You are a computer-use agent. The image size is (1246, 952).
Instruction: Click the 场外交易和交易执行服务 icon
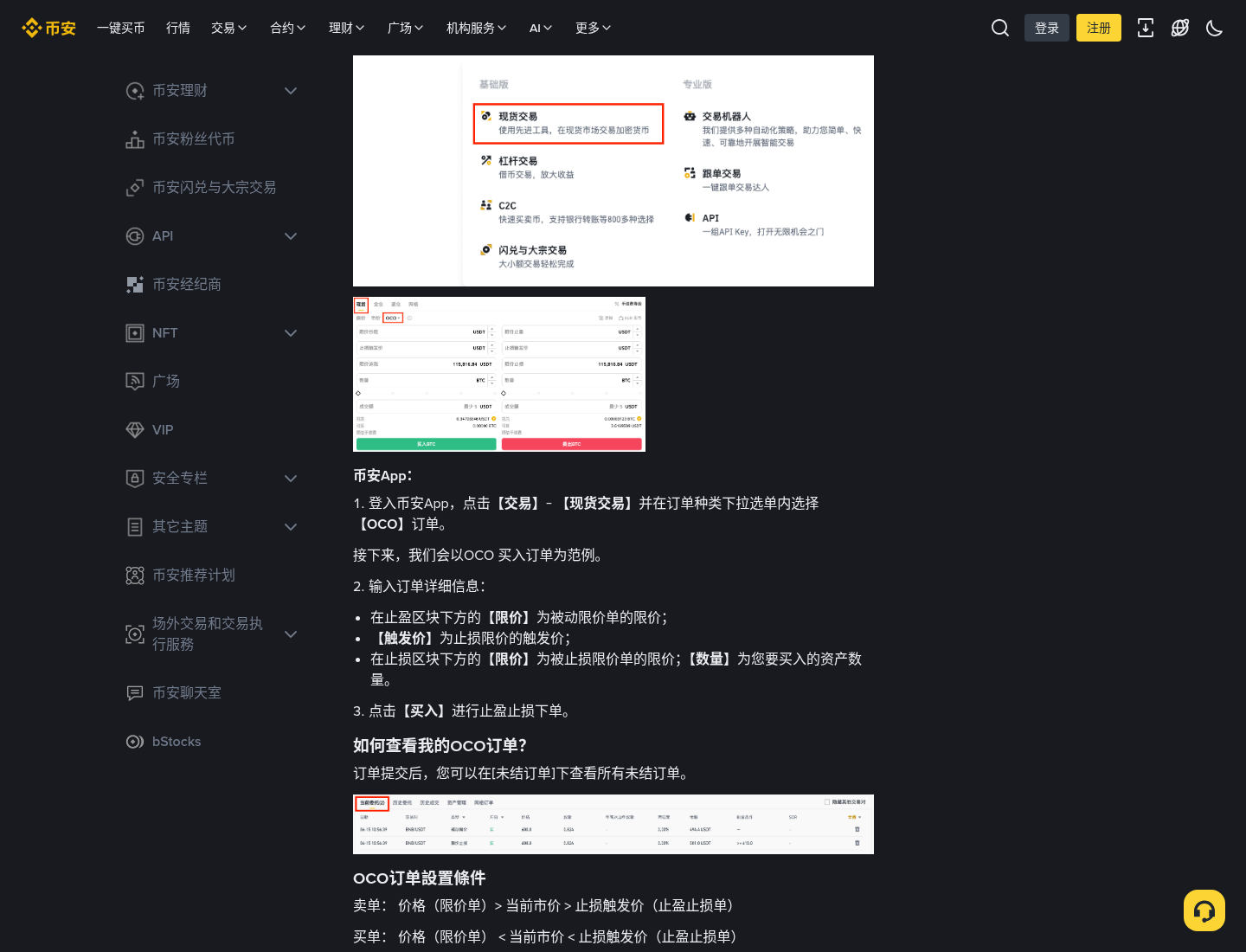click(135, 634)
